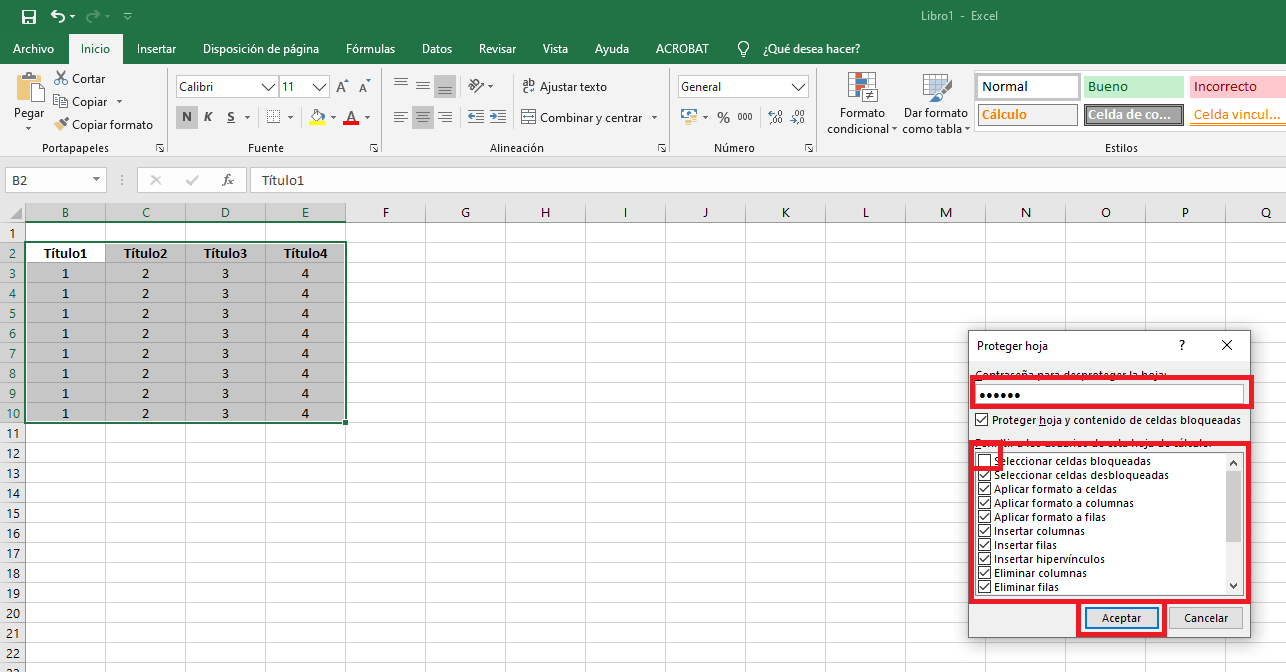
Task: Toggle Proteger hoja y contenido checkbox
Action: 982,420
